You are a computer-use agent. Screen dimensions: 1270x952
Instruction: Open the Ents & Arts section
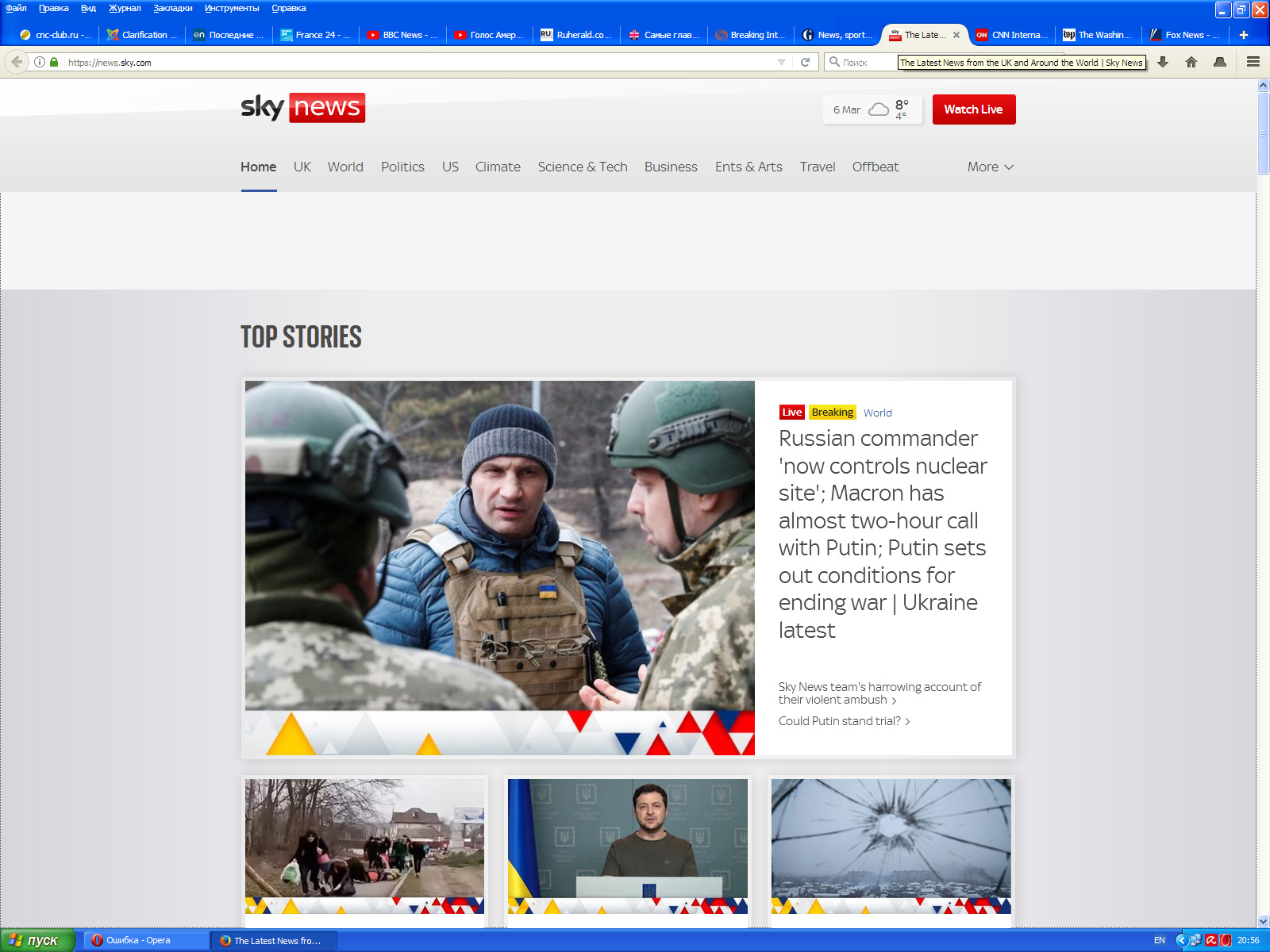[749, 167]
